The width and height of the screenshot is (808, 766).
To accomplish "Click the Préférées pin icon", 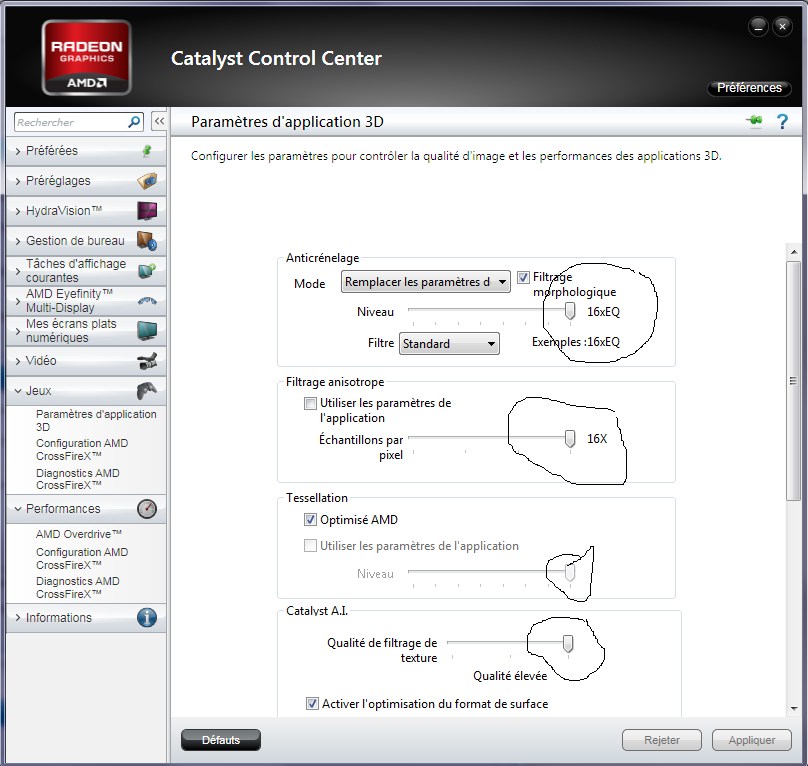I will 147,151.
